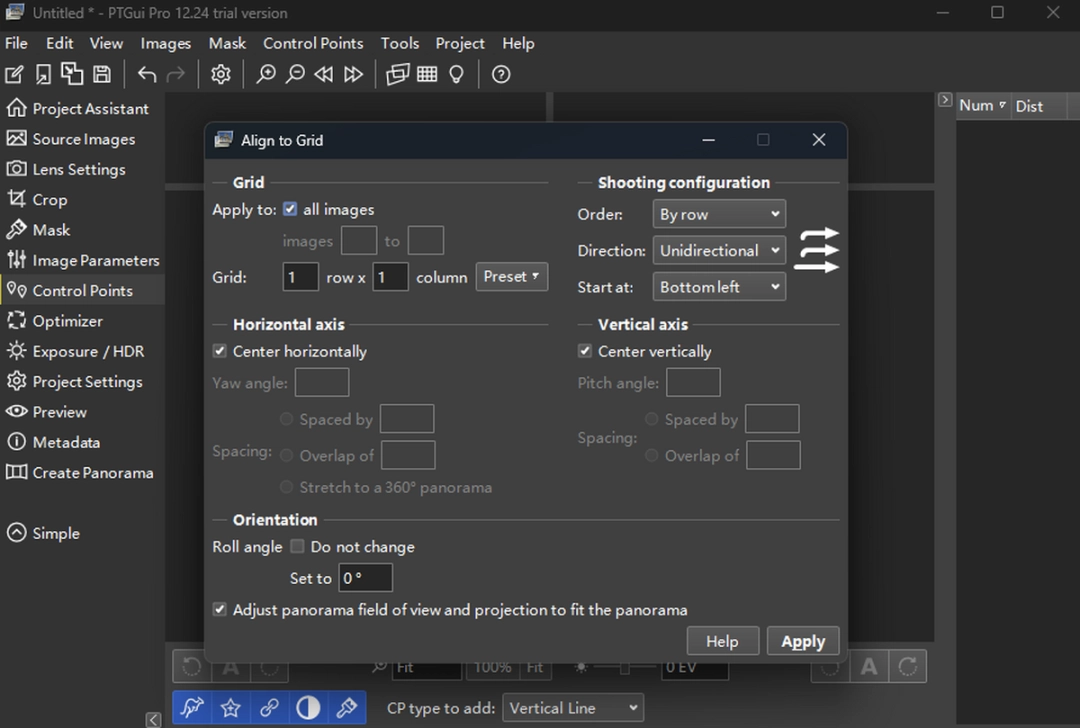Open the Order dropdown set to By row

(719, 213)
